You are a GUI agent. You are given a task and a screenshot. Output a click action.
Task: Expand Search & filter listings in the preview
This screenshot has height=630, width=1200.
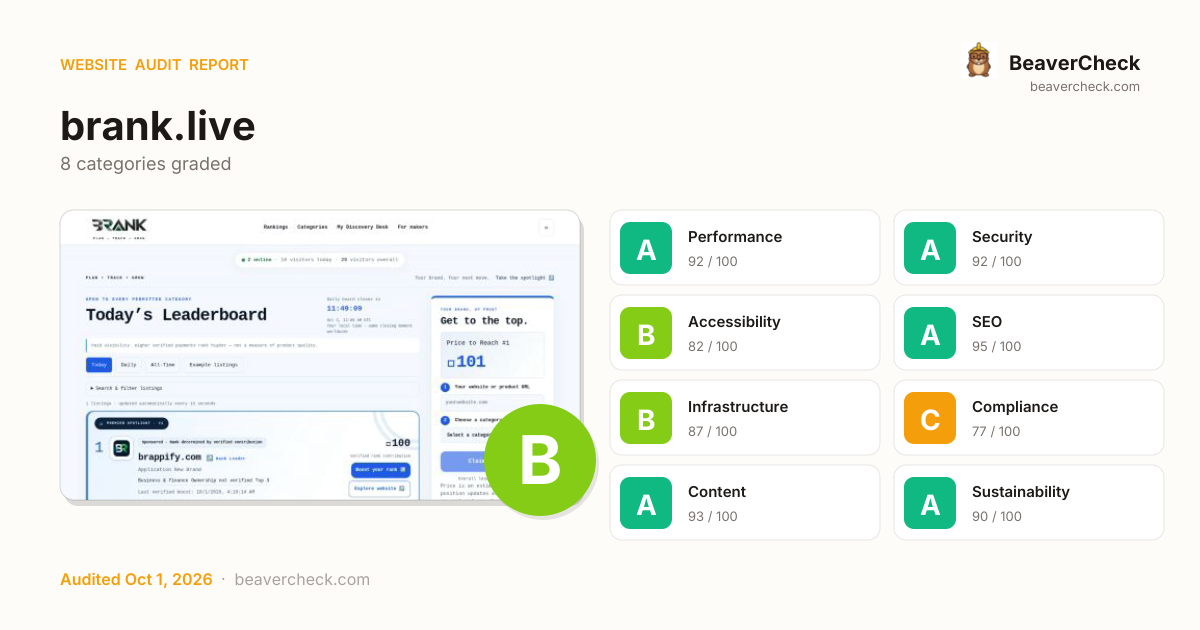252,387
